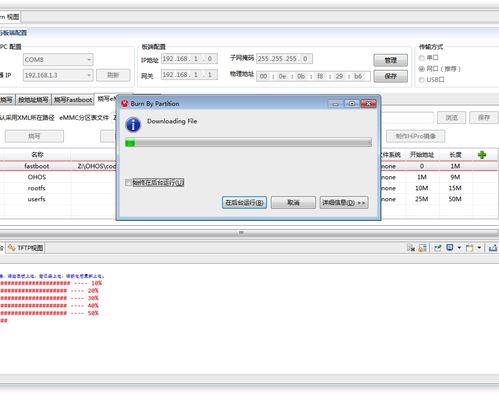Click the green plus add-partition icon

pyautogui.click(x=482, y=154)
